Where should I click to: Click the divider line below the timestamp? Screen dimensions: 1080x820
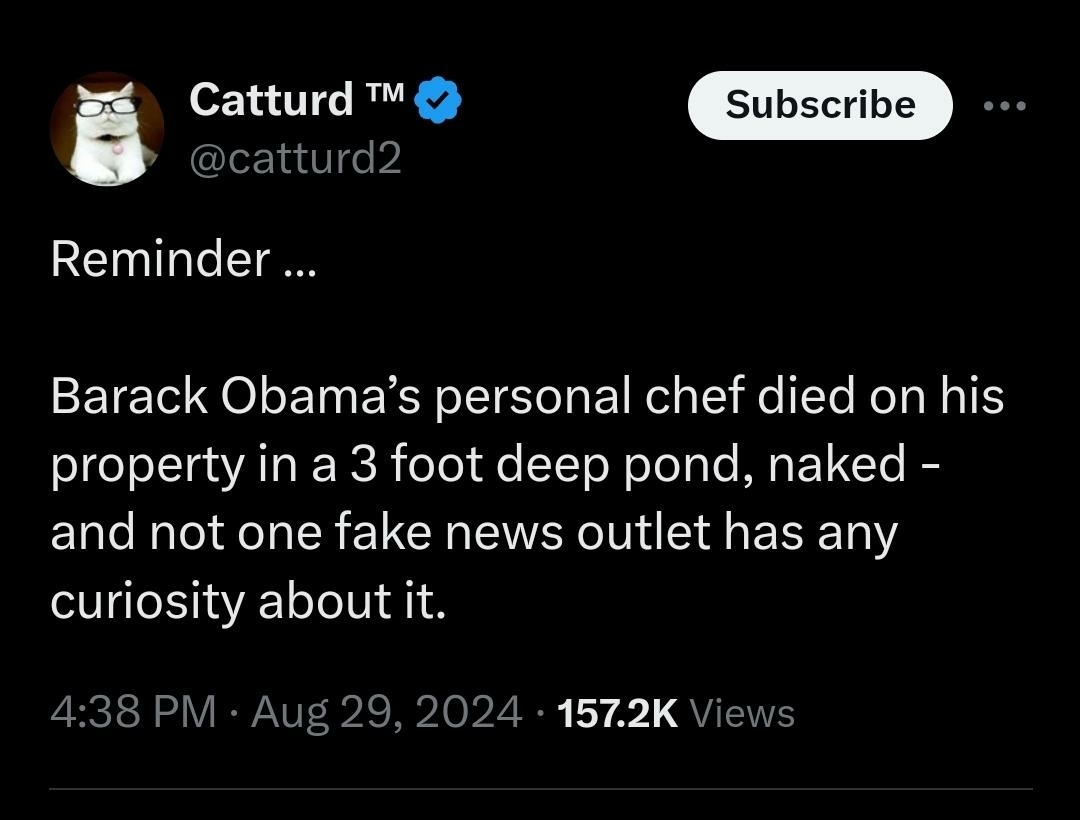[x=540, y=789]
